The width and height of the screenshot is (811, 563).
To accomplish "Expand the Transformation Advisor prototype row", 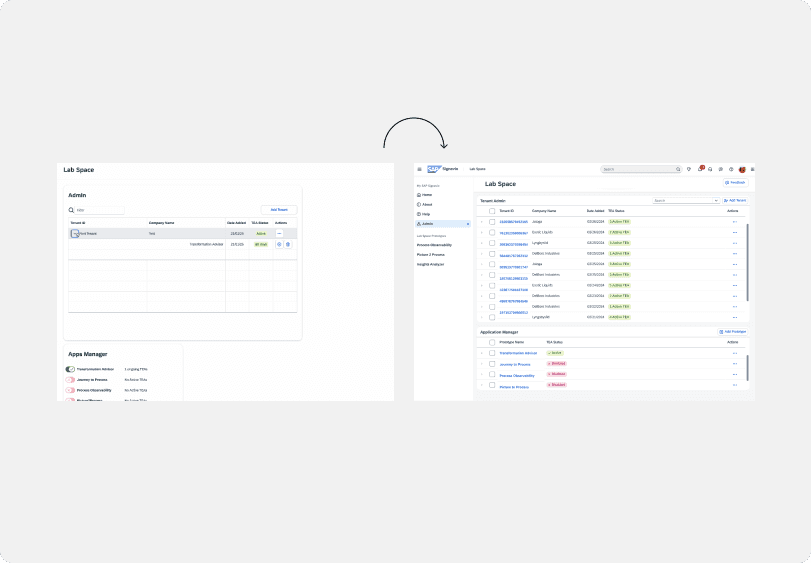I will (x=482, y=354).
